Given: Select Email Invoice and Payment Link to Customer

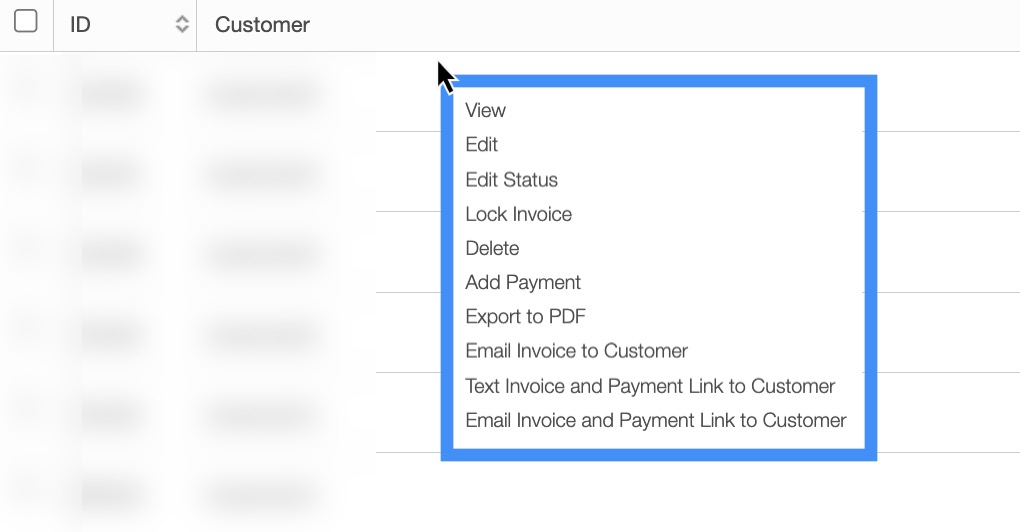Looking at the screenshot, I should (656, 420).
